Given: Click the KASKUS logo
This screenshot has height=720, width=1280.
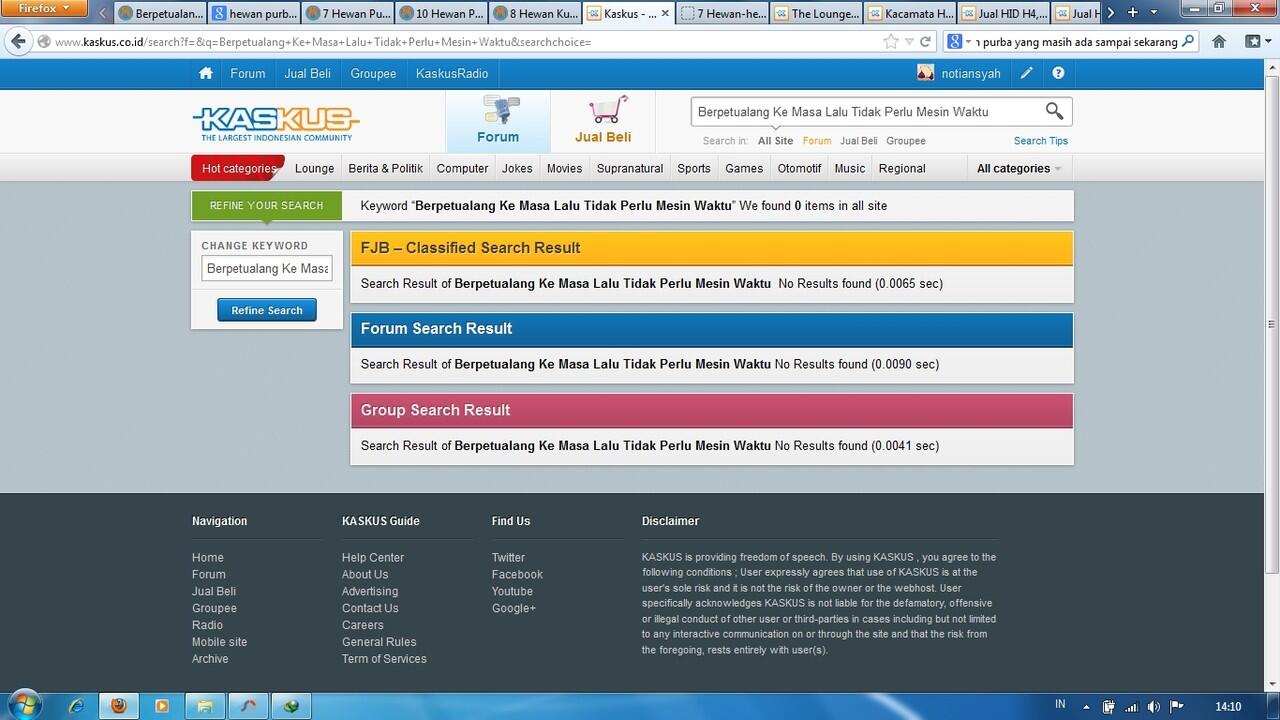Looking at the screenshot, I should coord(276,124).
